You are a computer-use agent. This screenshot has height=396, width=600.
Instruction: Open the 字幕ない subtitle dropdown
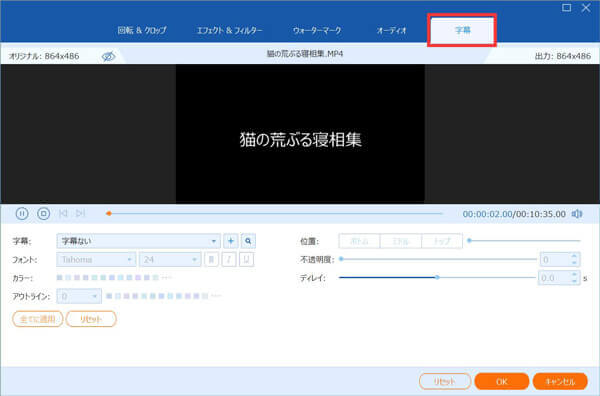[139, 241]
